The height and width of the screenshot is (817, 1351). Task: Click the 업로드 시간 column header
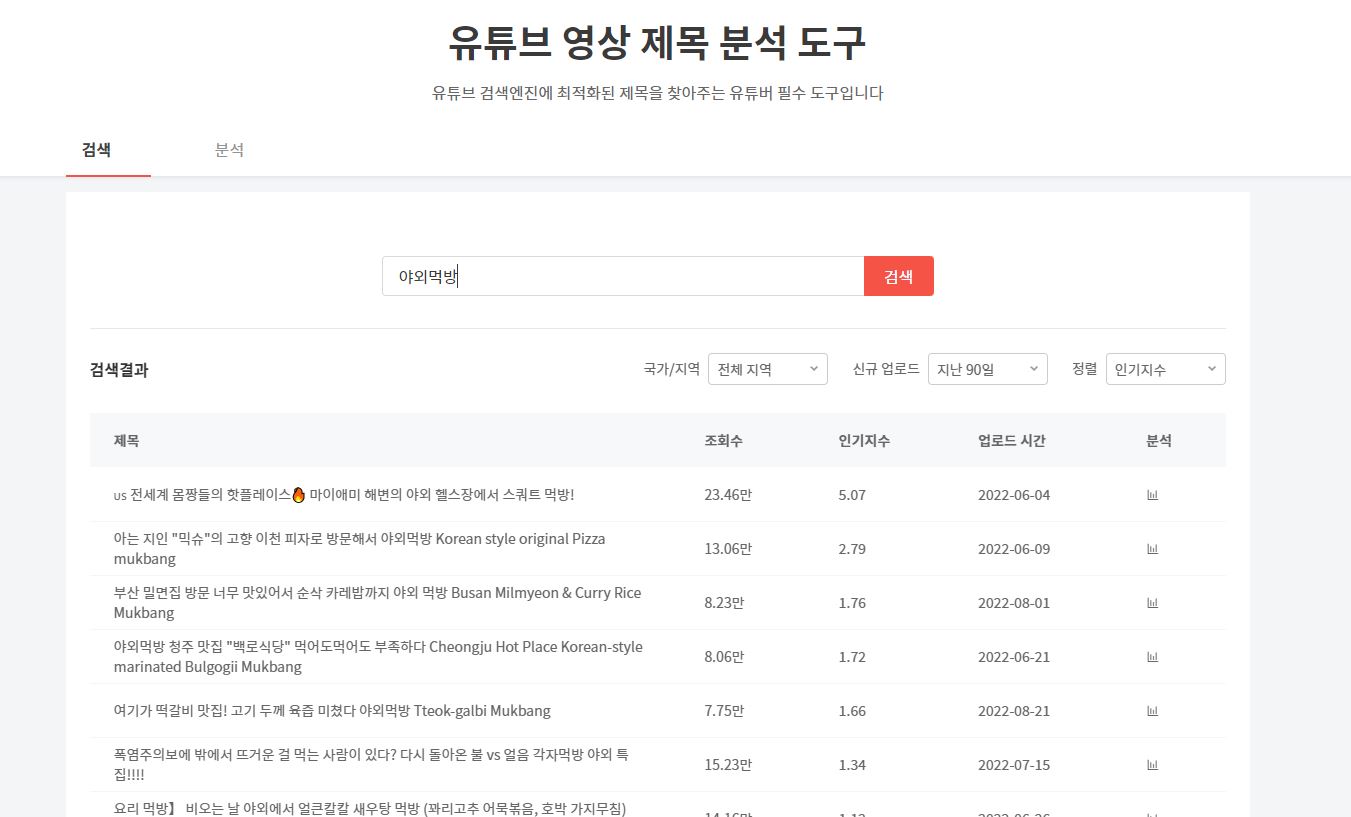pos(1011,441)
